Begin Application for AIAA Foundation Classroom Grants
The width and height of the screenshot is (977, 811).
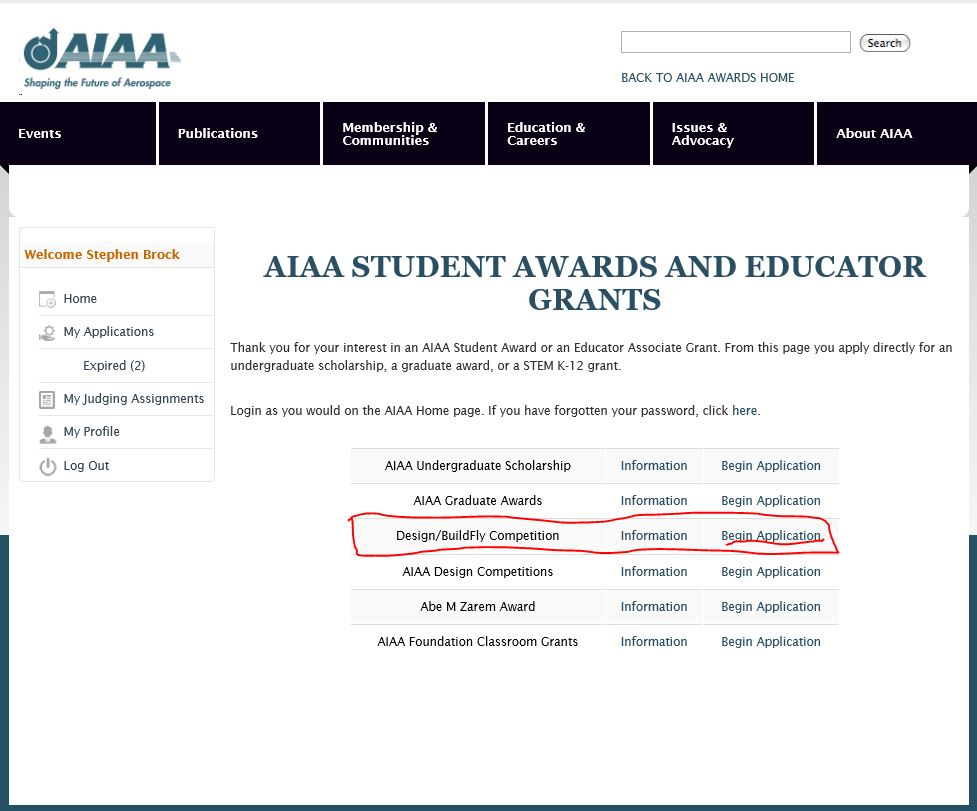pyautogui.click(x=771, y=641)
